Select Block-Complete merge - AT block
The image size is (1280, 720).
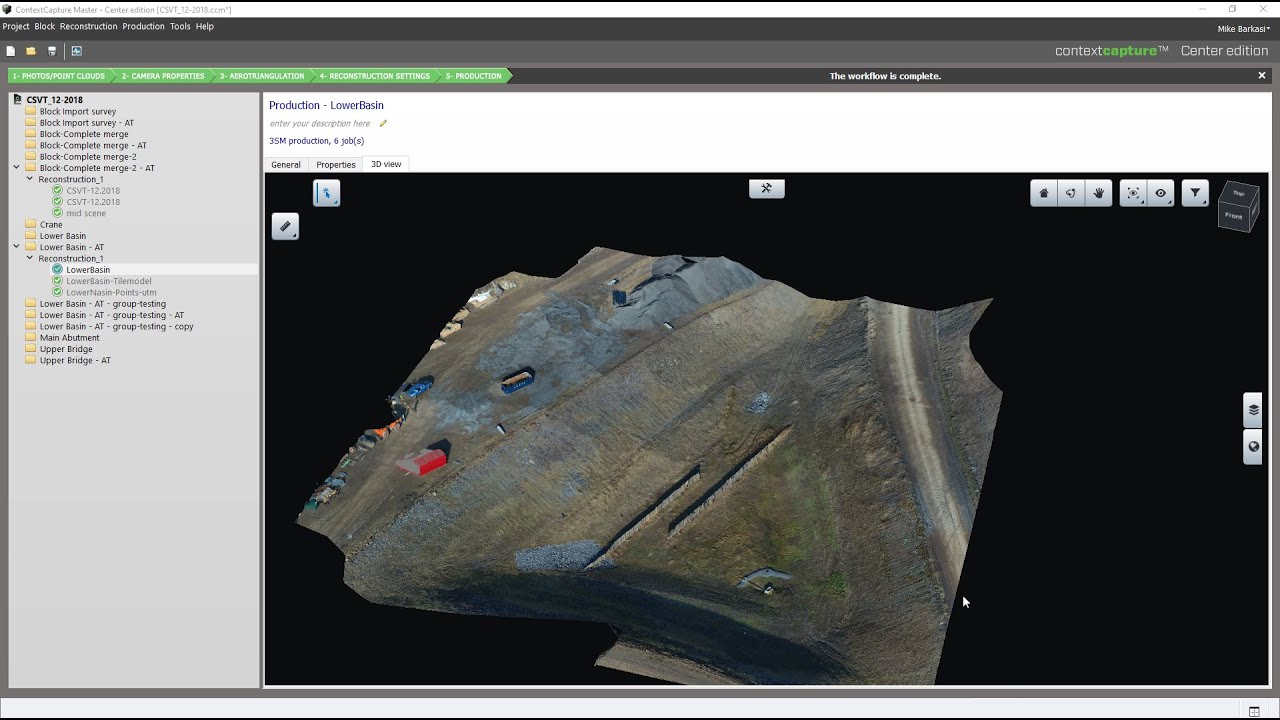click(93, 145)
